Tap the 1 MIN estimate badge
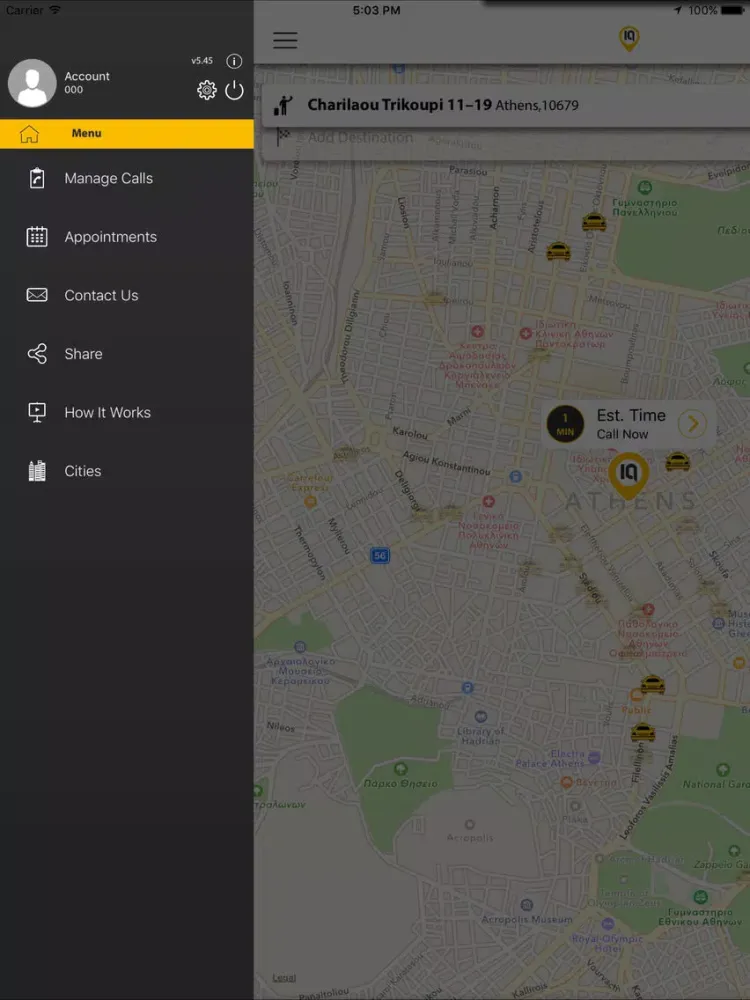Viewport: 750px width, 1000px height. (565, 424)
